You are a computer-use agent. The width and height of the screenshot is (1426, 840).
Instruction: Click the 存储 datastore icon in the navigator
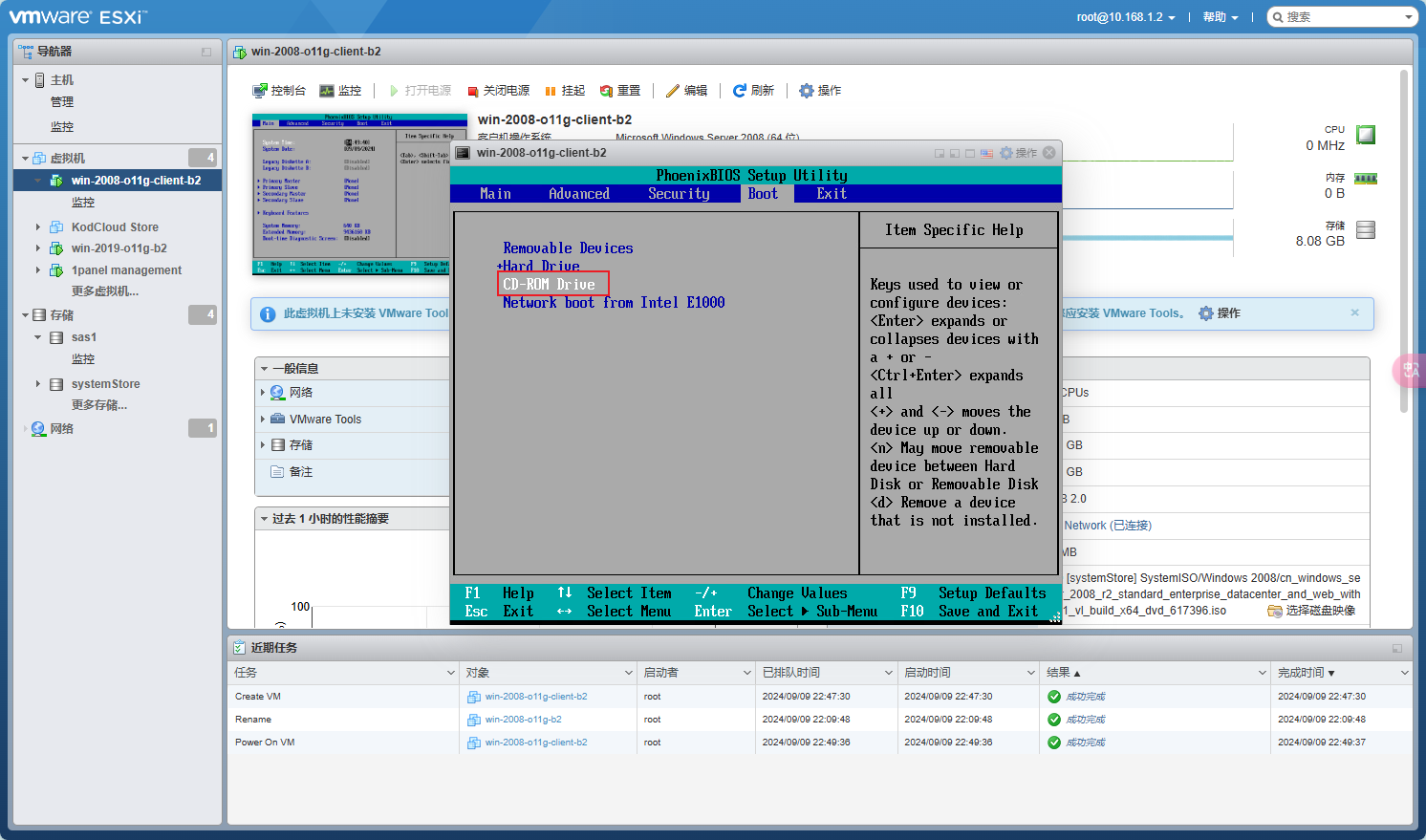pos(39,315)
